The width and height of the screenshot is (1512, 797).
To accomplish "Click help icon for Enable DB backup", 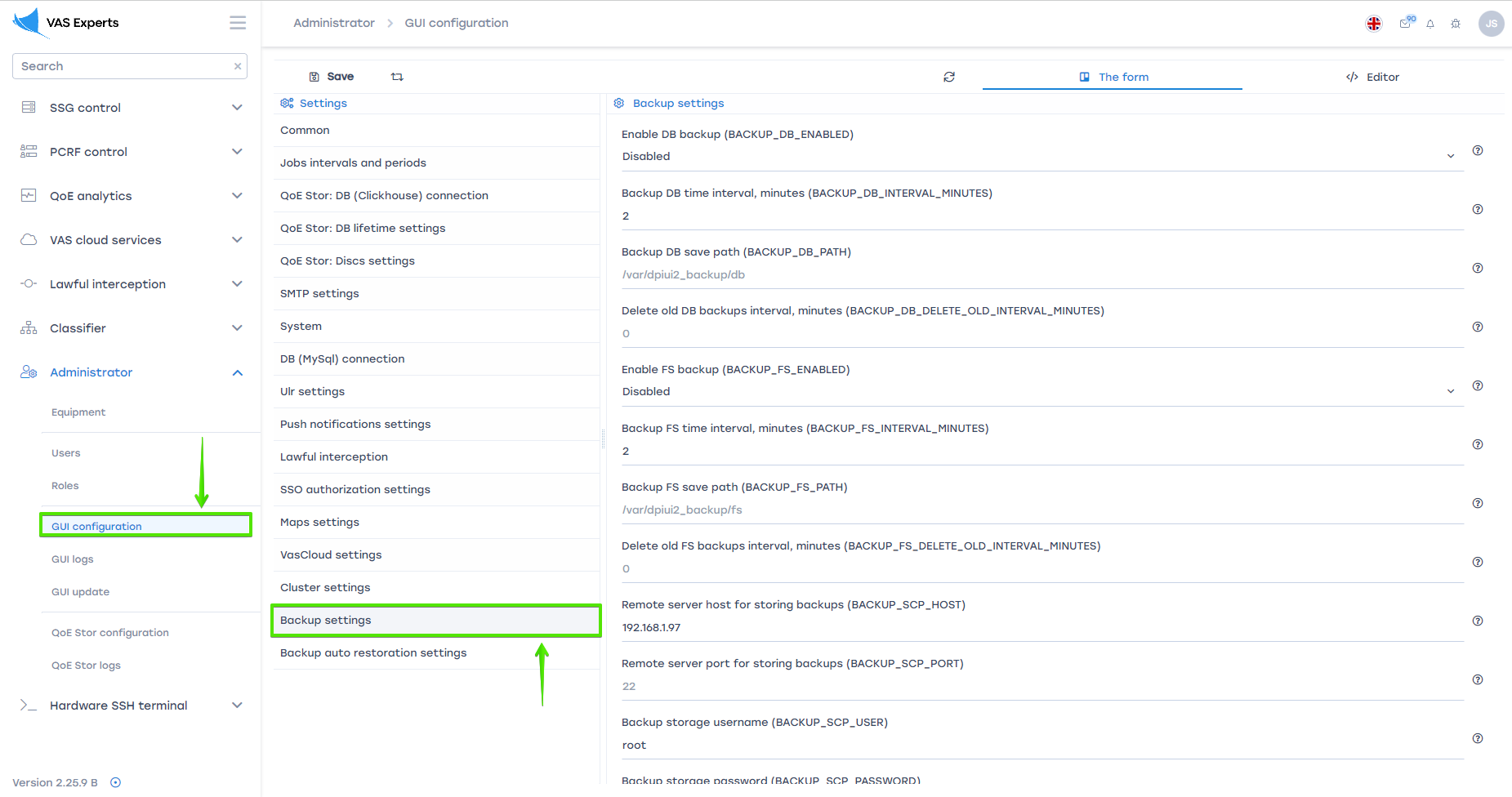I will pyautogui.click(x=1478, y=150).
